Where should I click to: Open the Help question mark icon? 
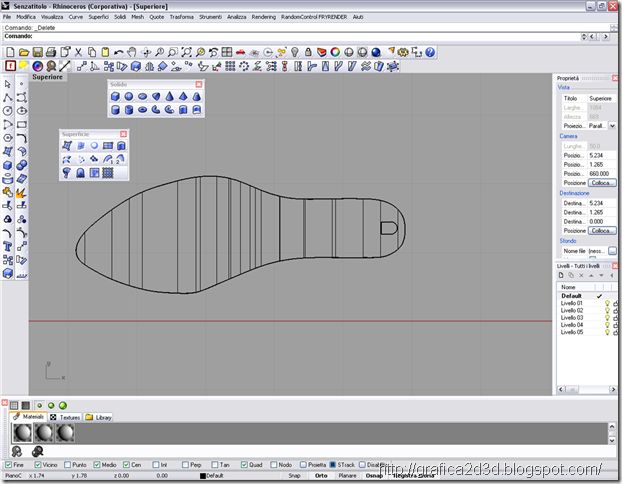tap(430, 52)
